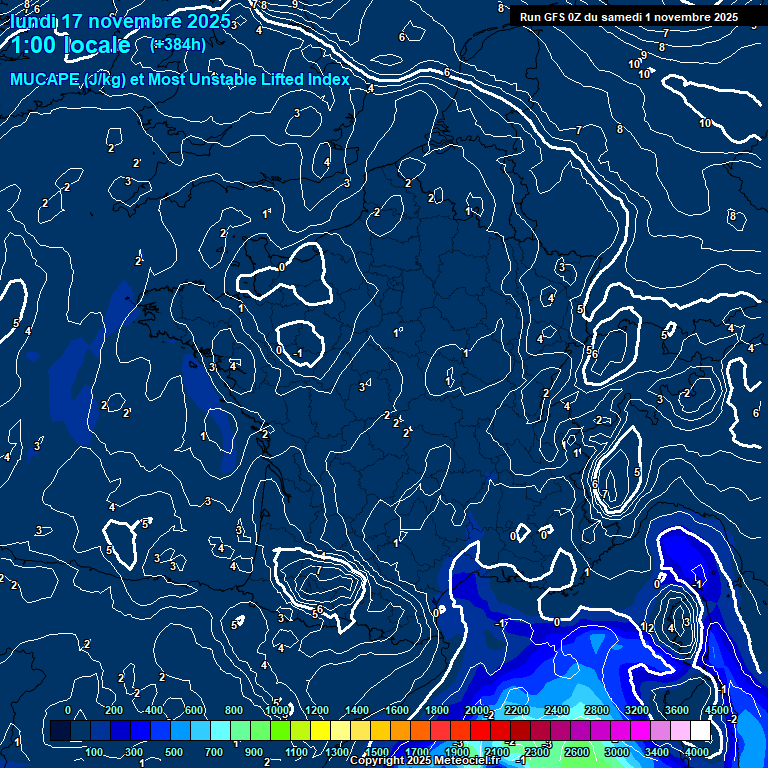Viewport: 768px width, 768px height.
Task: Select the '600' legend value label
Action: click(194, 710)
